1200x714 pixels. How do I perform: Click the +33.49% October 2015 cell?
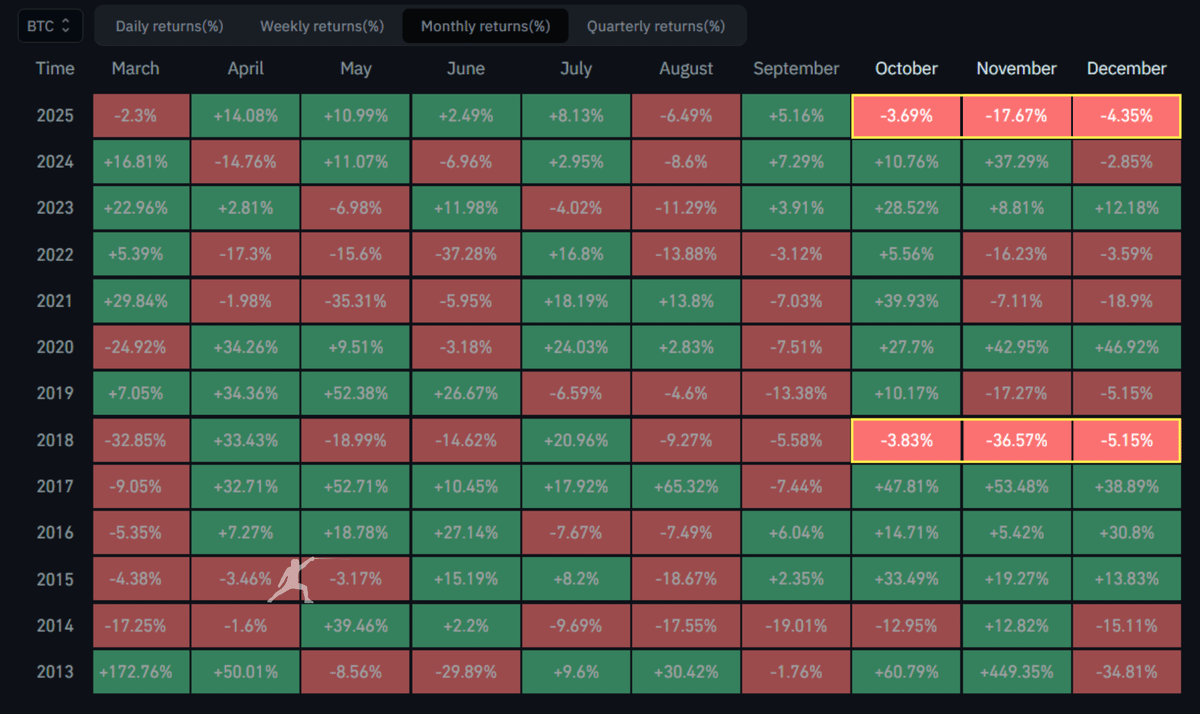(x=906, y=579)
